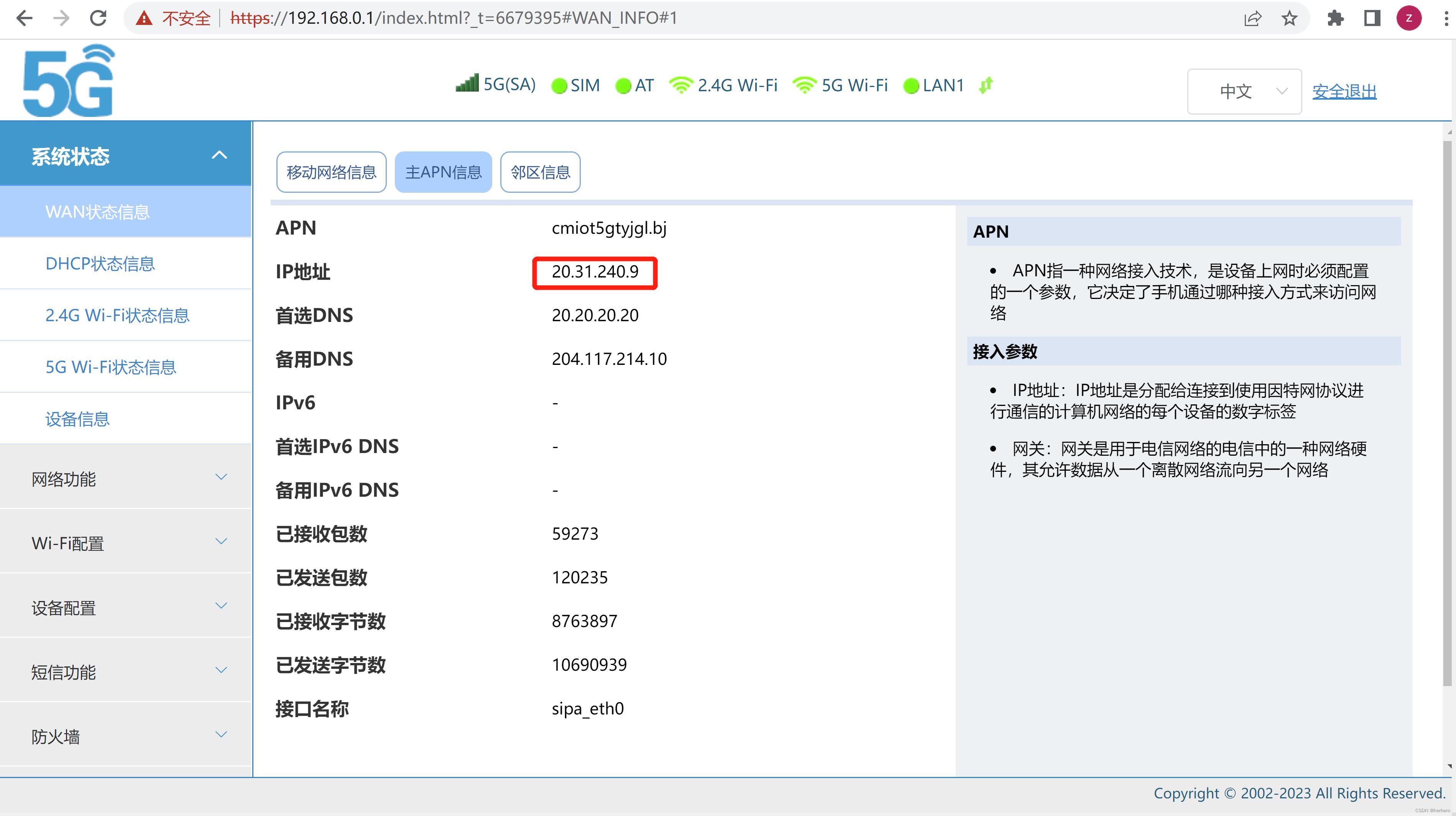This screenshot has height=816, width=1456.
Task: Click the LAN1 status green indicator
Action: pos(910,86)
